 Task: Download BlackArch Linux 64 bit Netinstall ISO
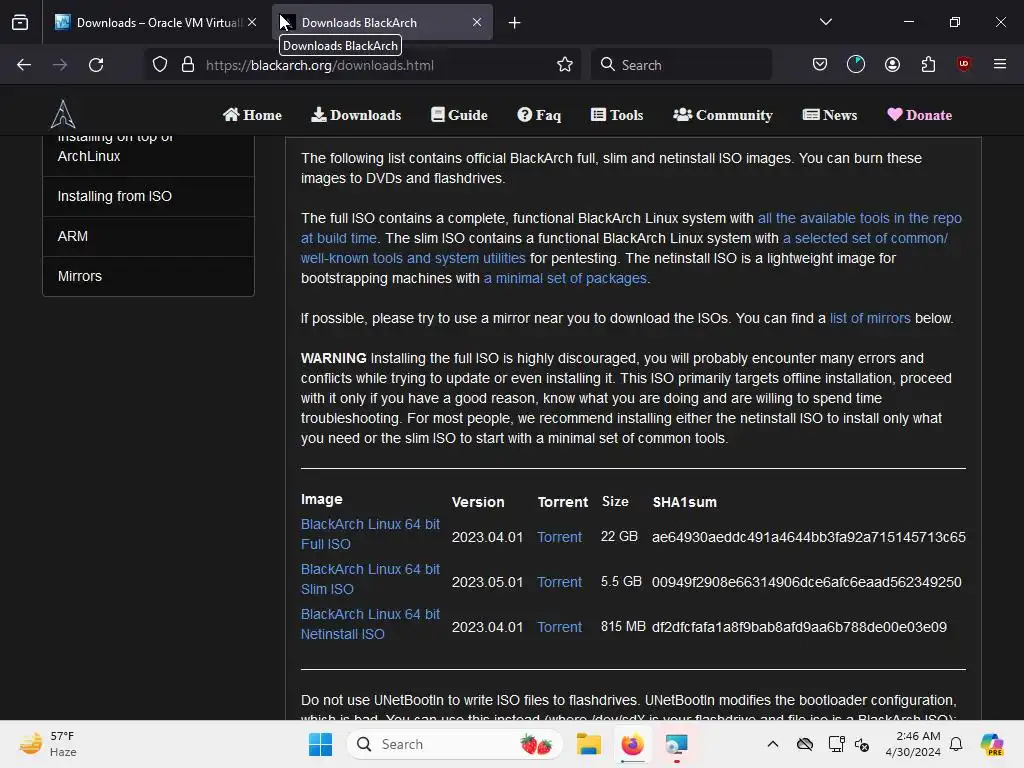point(370,624)
